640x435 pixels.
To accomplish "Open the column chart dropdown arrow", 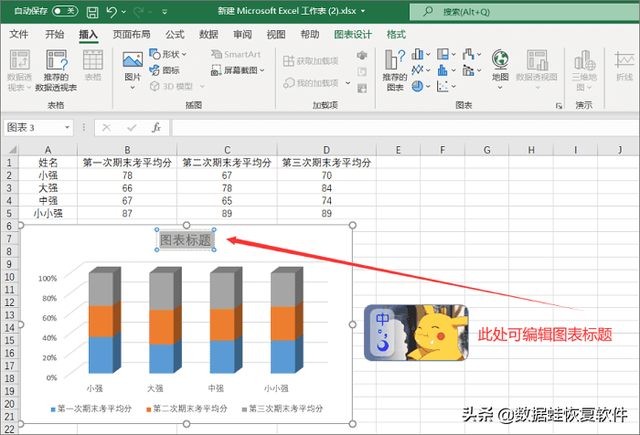I will pos(428,54).
